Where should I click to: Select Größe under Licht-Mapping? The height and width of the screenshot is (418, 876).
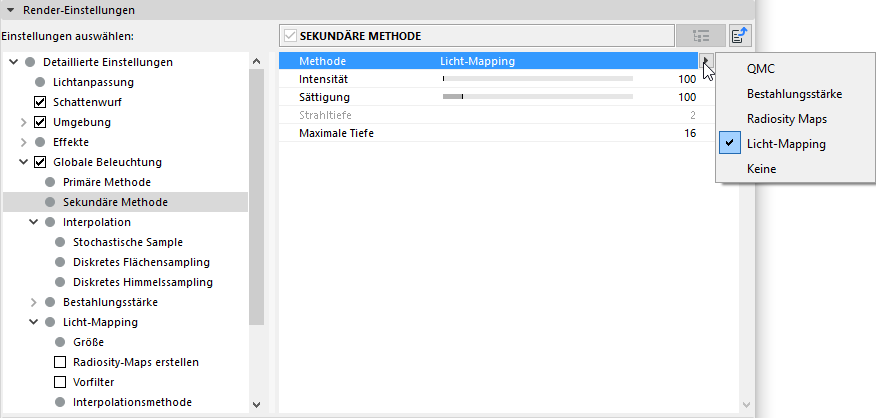(88, 342)
